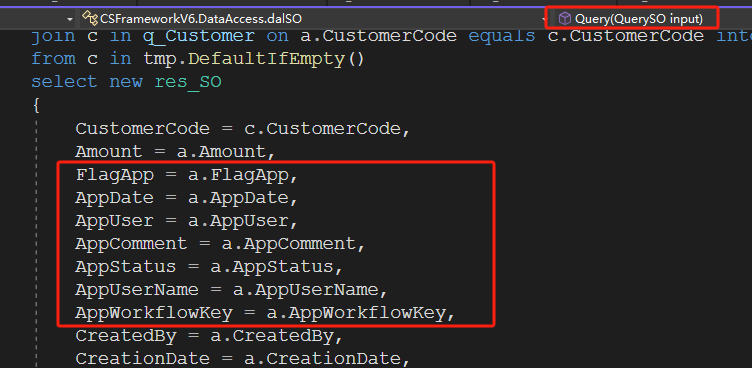
Task: Click the opening brace under select new
Action: [36, 106]
